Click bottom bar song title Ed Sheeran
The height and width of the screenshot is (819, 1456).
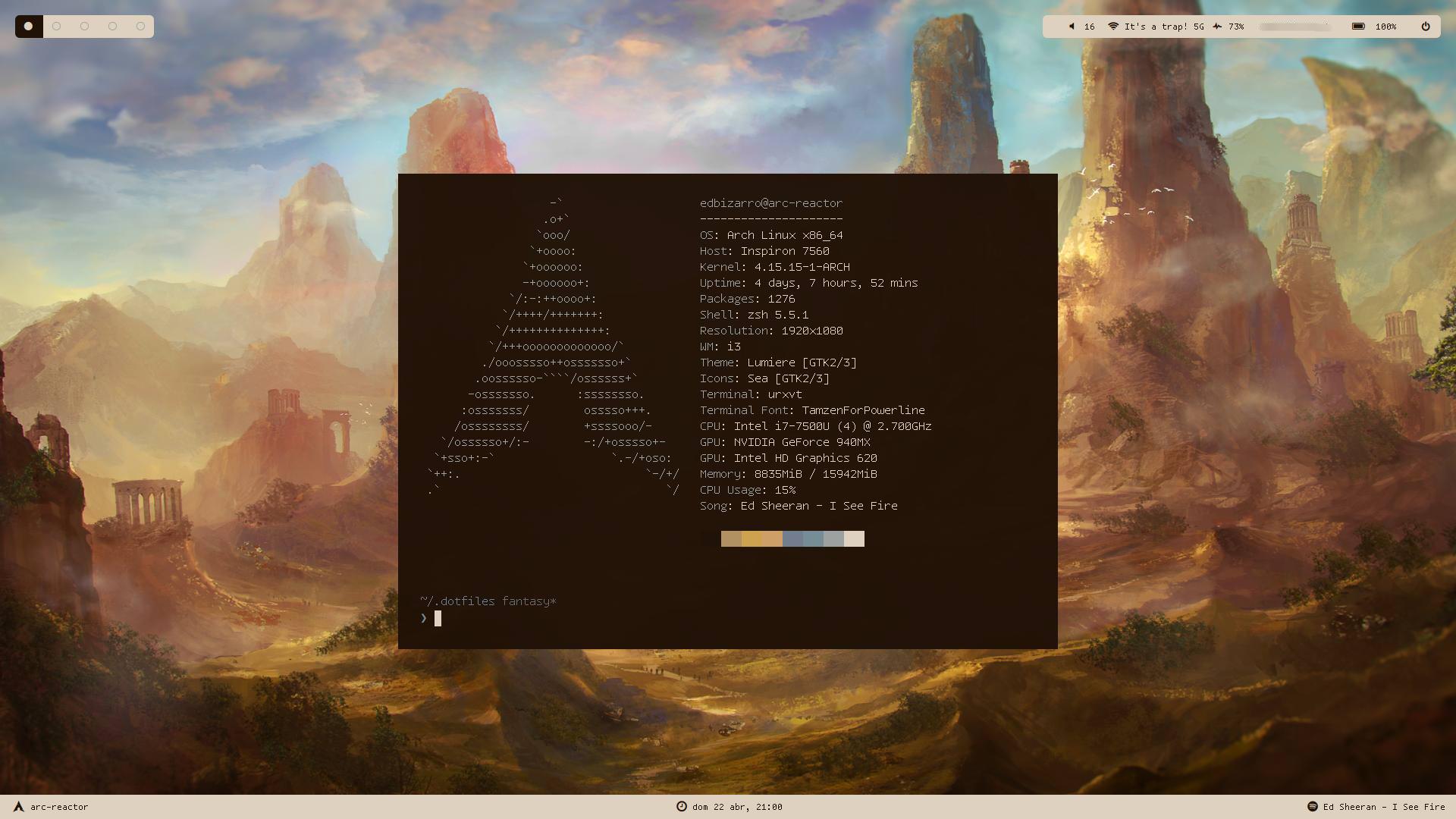click(x=1384, y=807)
